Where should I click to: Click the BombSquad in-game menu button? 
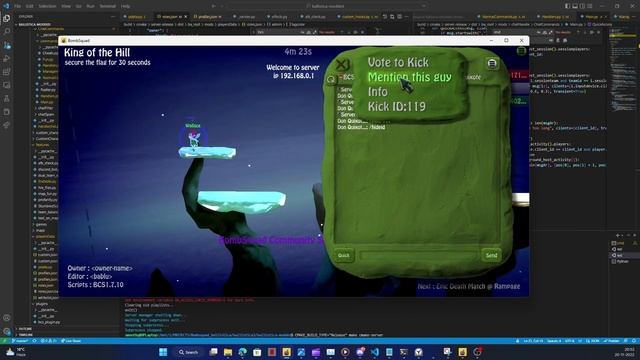[x=521, y=51]
